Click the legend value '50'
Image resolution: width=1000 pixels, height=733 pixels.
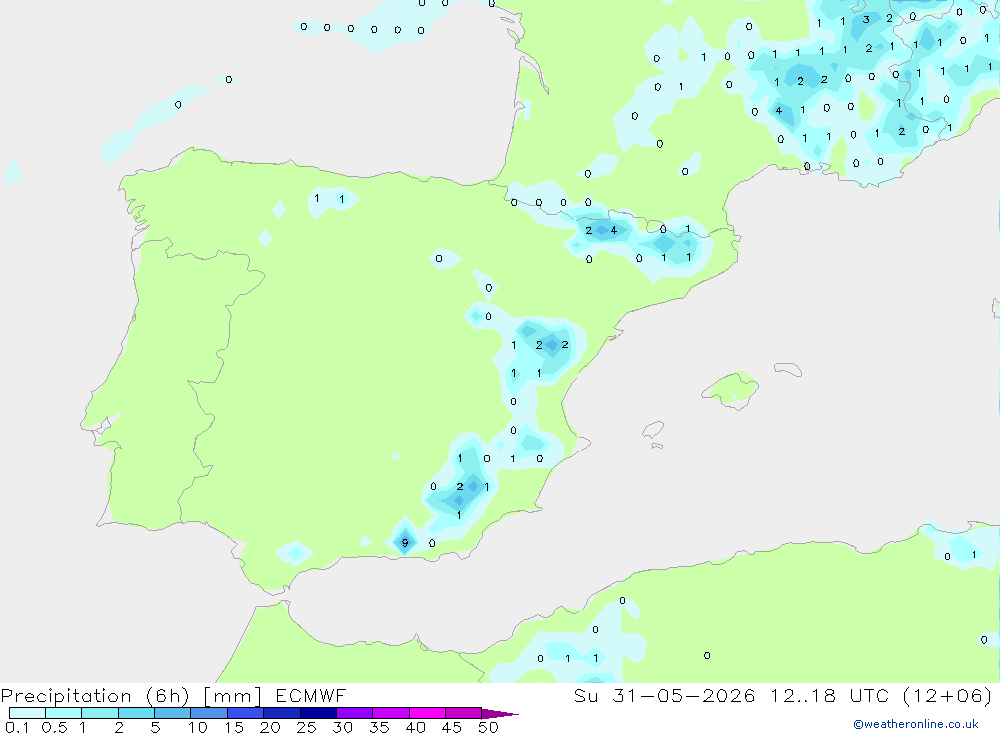[x=489, y=727]
